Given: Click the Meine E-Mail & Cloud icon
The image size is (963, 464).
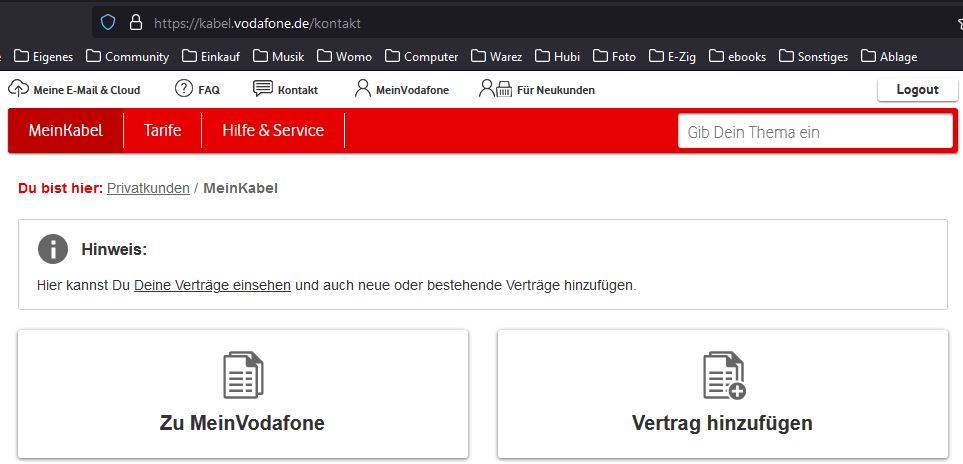Looking at the screenshot, I should pos(18,88).
